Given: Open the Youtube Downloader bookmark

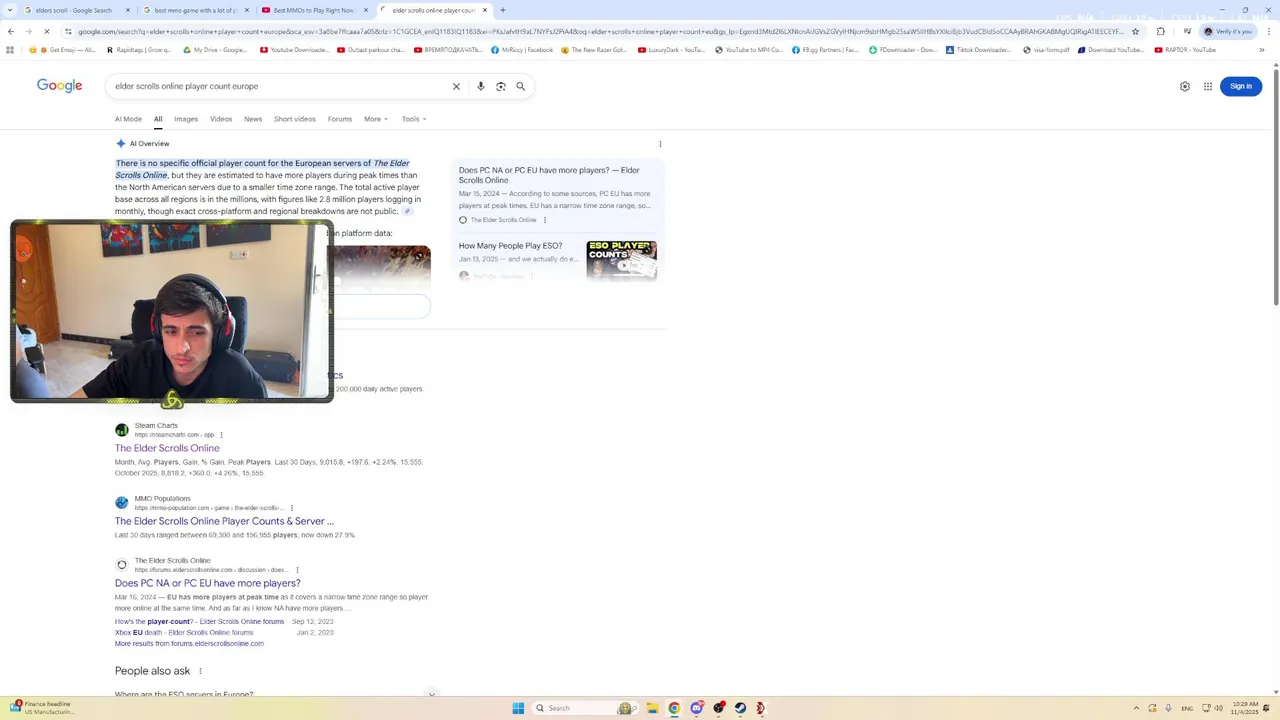Looking at the screenshot, I should [294, 50].
